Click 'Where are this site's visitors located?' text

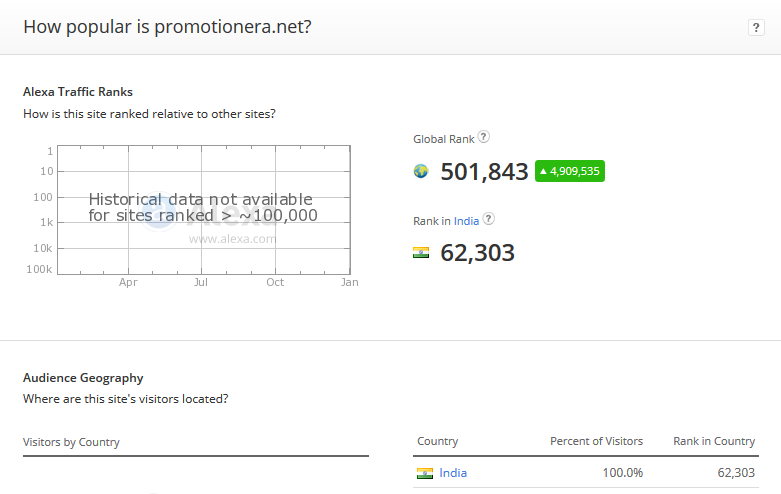126,399
